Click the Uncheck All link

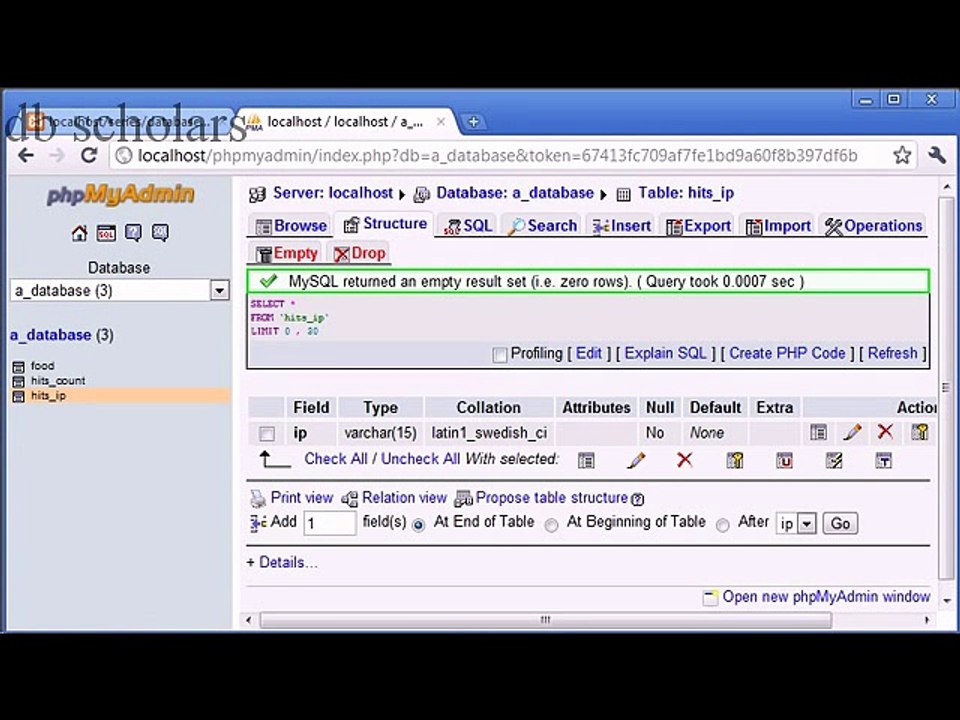click(420, 459)
